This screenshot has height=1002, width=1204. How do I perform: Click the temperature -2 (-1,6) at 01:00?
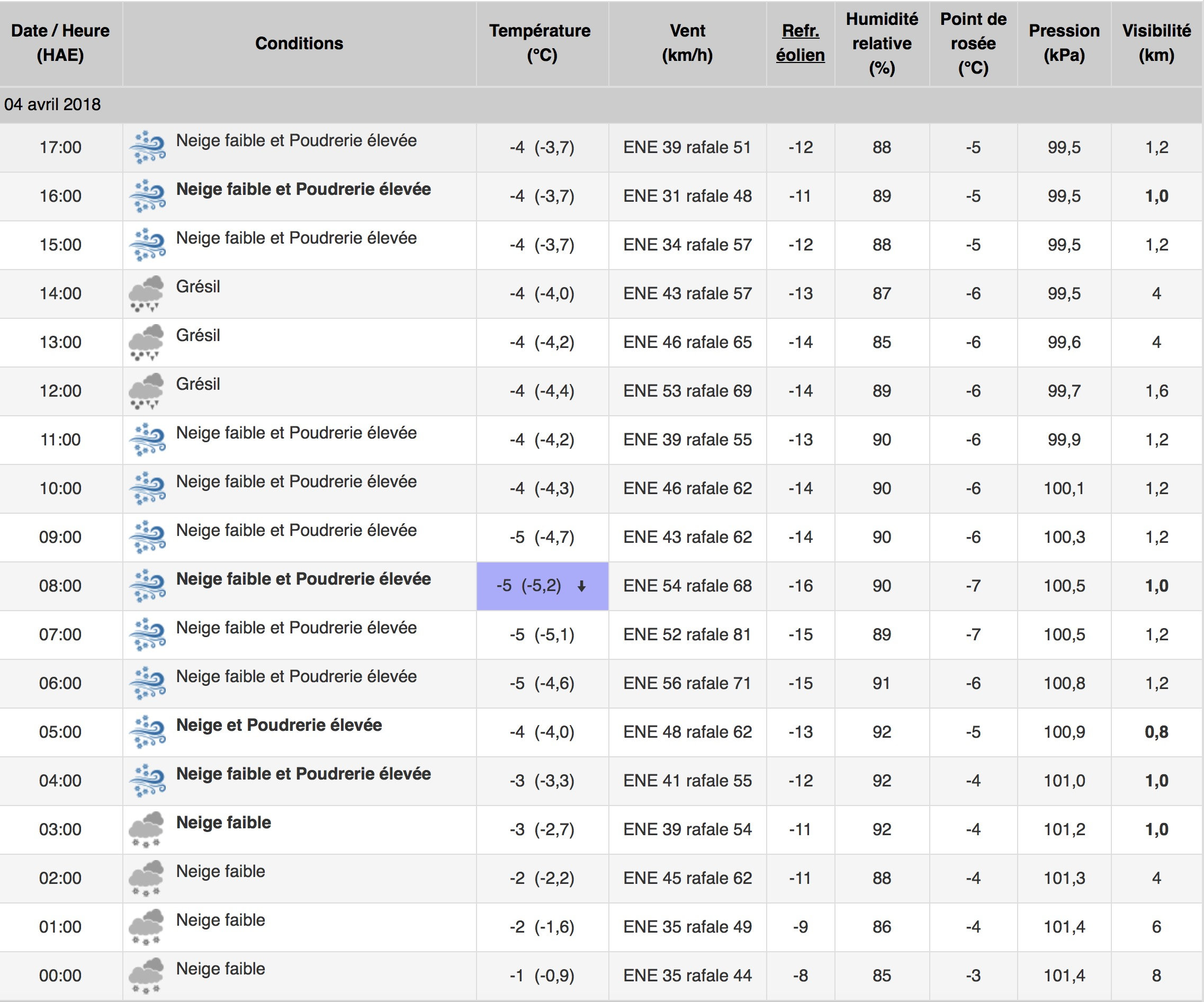coord(542,927)
